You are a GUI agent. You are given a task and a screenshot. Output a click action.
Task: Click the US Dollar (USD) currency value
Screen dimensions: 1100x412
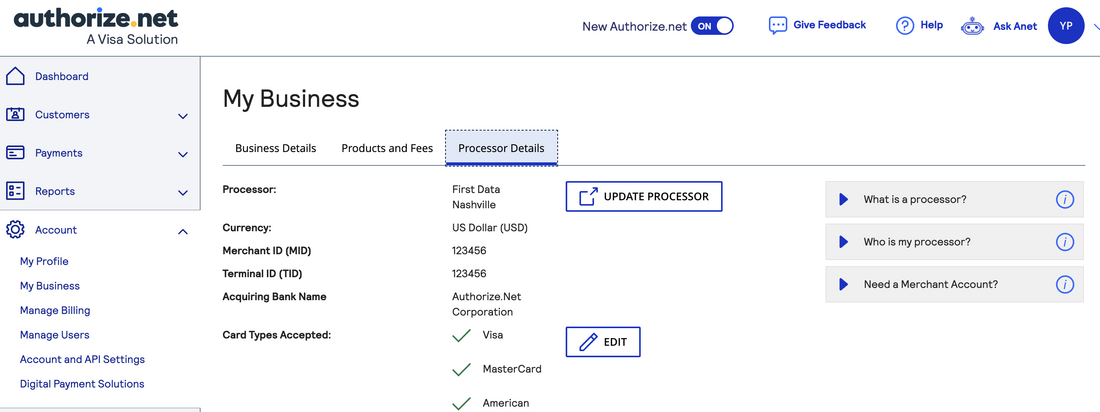[490, 227]
